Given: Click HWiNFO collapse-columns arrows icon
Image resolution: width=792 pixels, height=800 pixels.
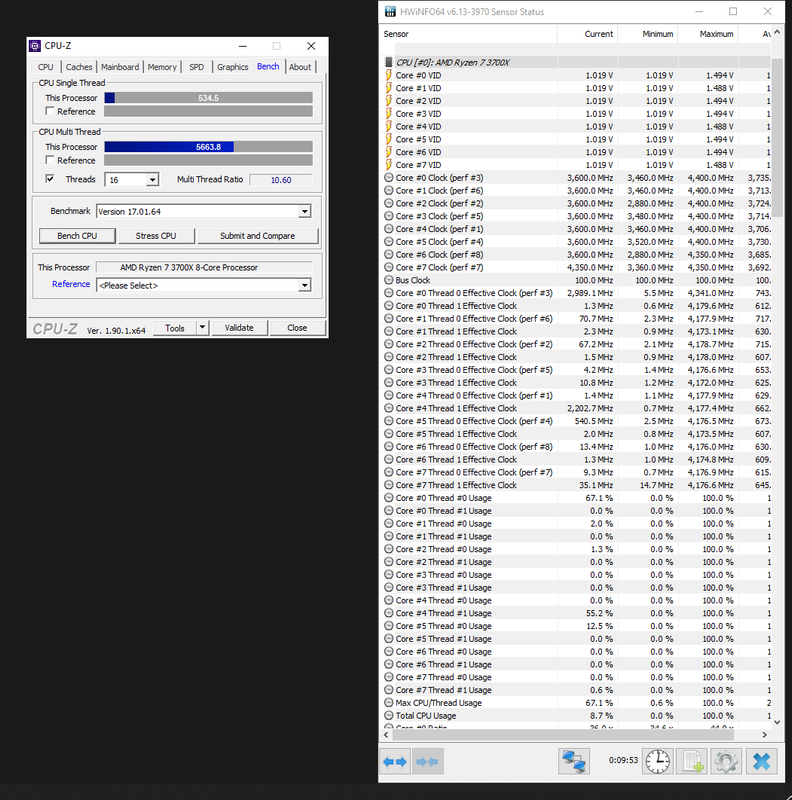Looking at the screenshot, I should coord(428,761).
